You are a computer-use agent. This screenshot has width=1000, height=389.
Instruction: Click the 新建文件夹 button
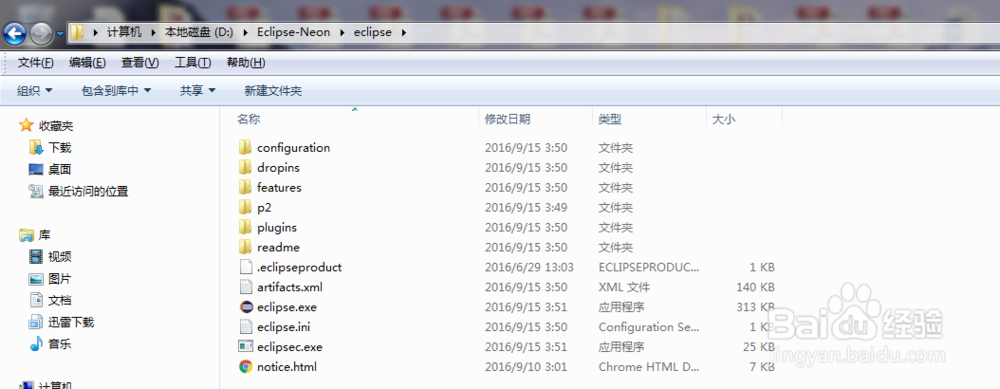click(273, 91)
